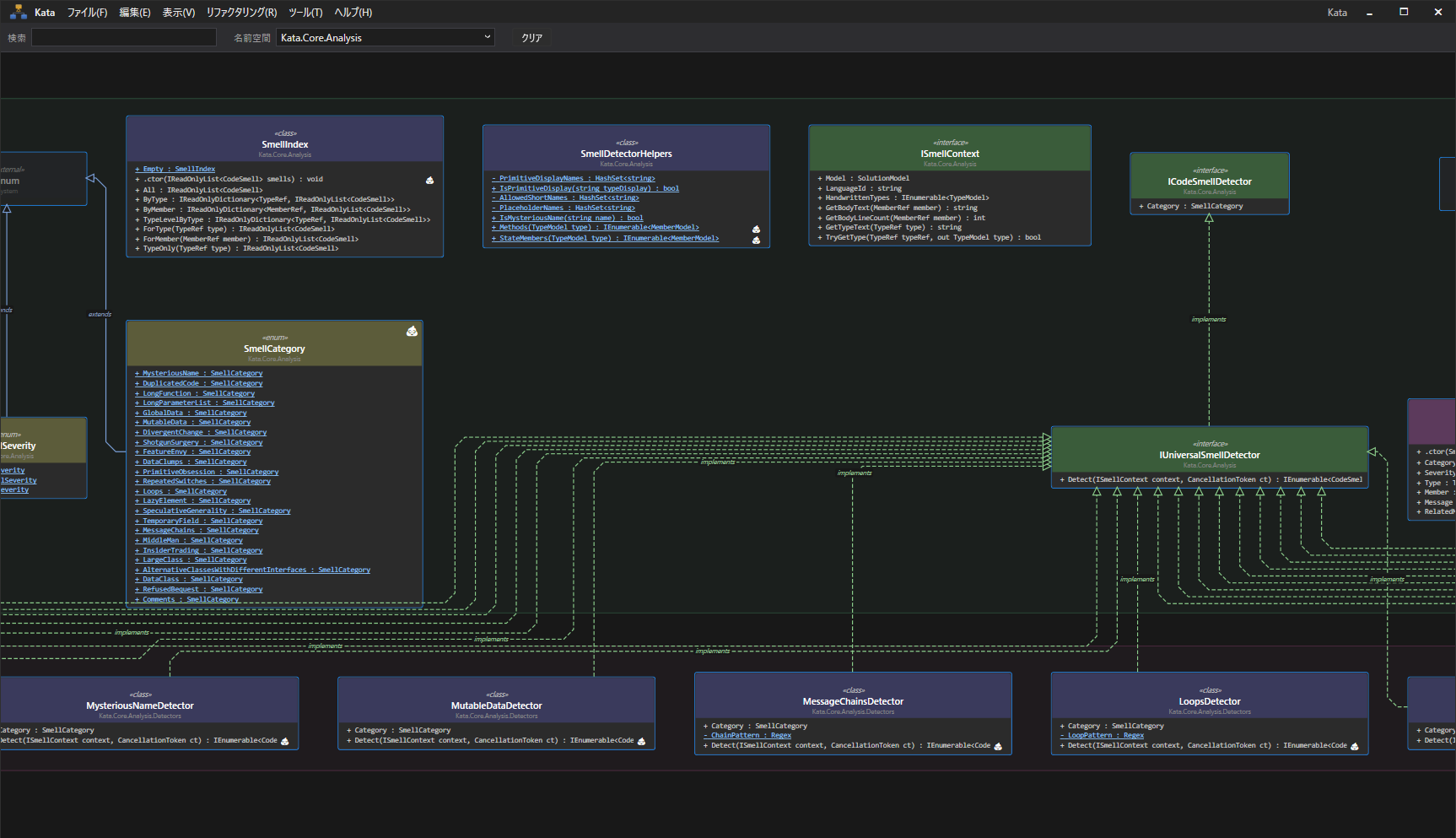
Task: Click 'DuplicatedCode : SmellCategory' enum value
Action: [x=199, y=383]
